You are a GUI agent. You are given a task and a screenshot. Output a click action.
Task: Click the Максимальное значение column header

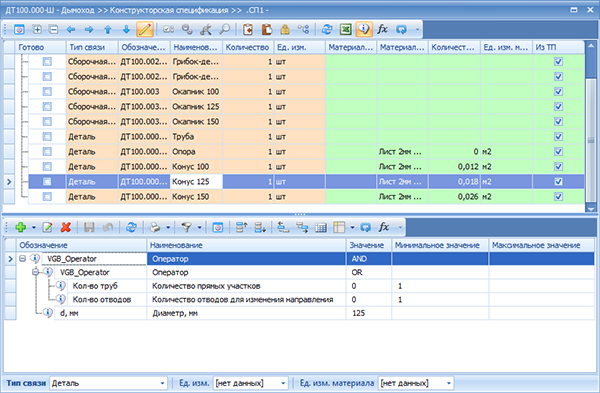pos(541,245)
